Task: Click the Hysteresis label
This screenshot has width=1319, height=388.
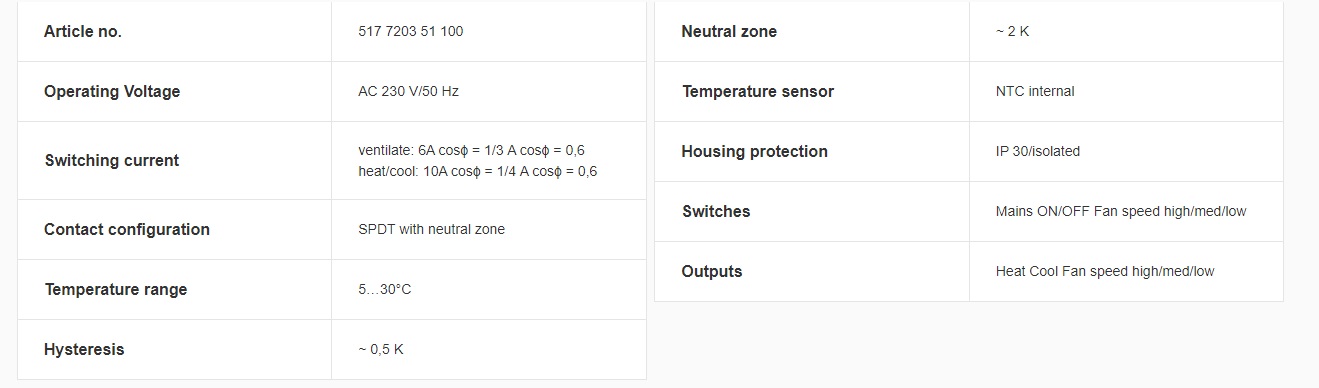Action: (x=84, y=349)
